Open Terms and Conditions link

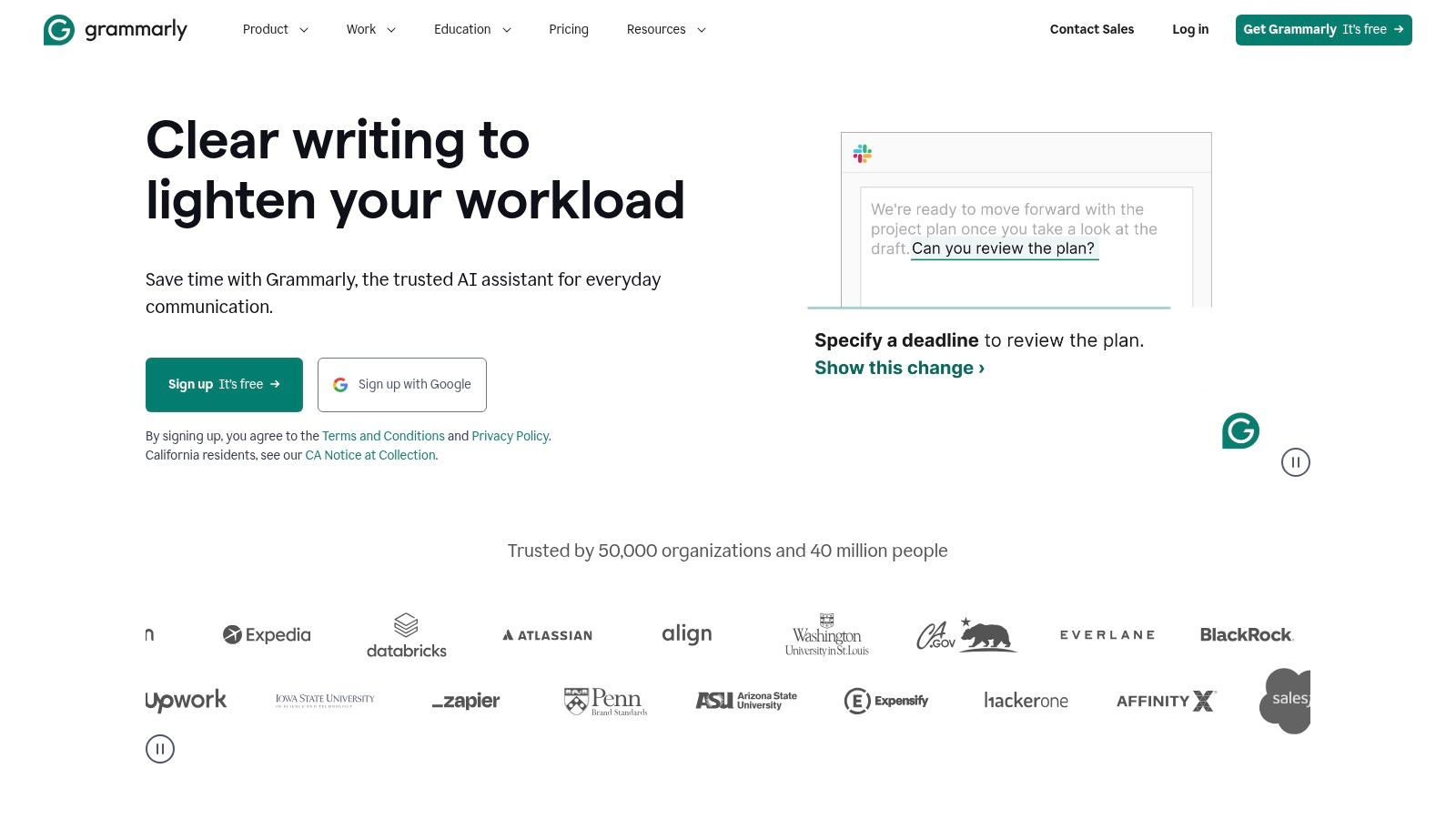tap(383, 436)
